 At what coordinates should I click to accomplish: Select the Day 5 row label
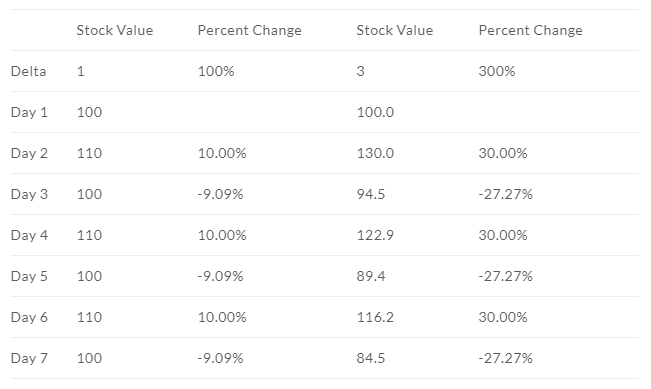(29, 276)
